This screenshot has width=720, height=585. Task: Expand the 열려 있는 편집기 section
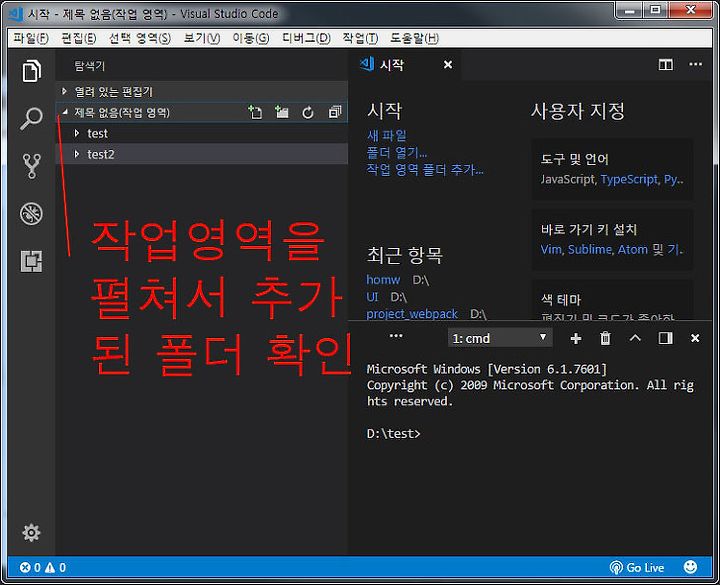(x=202, y=91)
